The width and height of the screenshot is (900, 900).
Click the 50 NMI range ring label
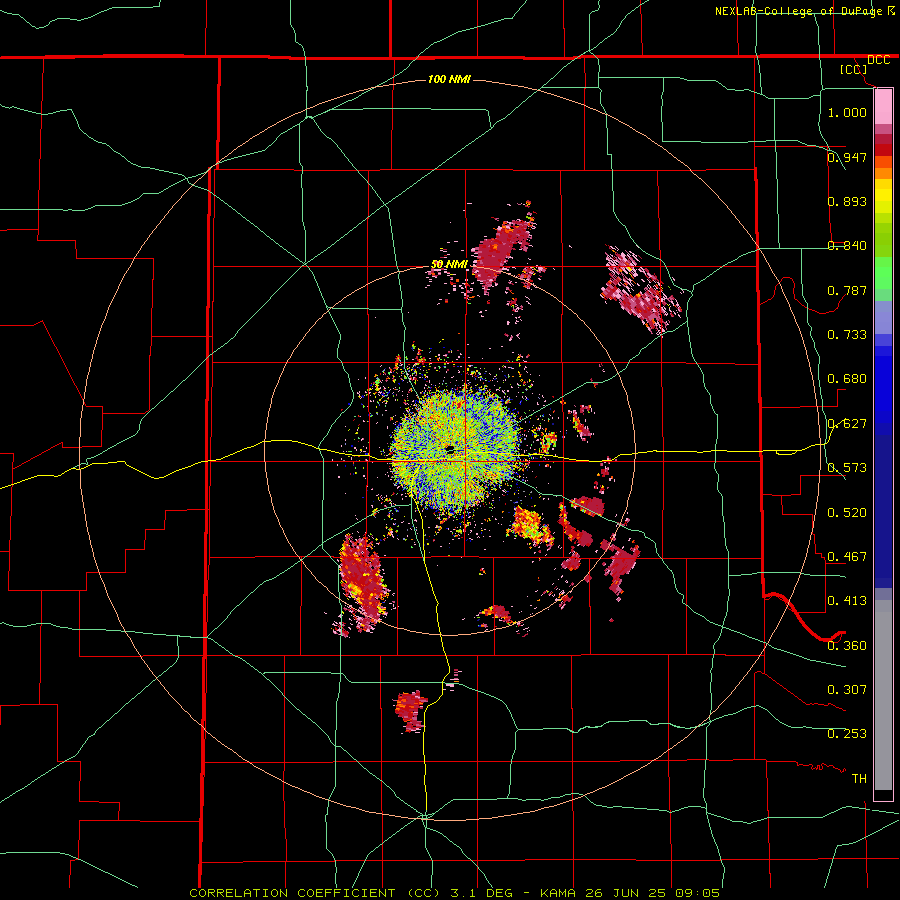coord(449,264)
